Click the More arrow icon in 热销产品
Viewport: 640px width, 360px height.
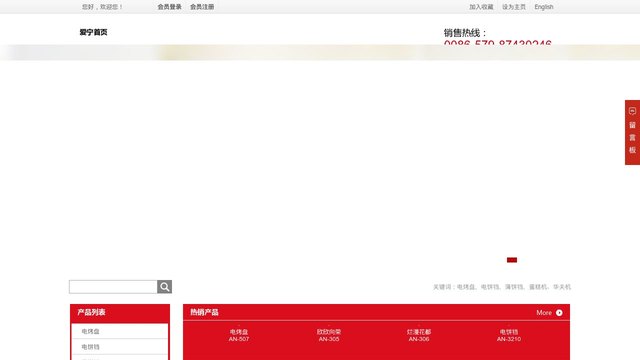pos(559,313)
